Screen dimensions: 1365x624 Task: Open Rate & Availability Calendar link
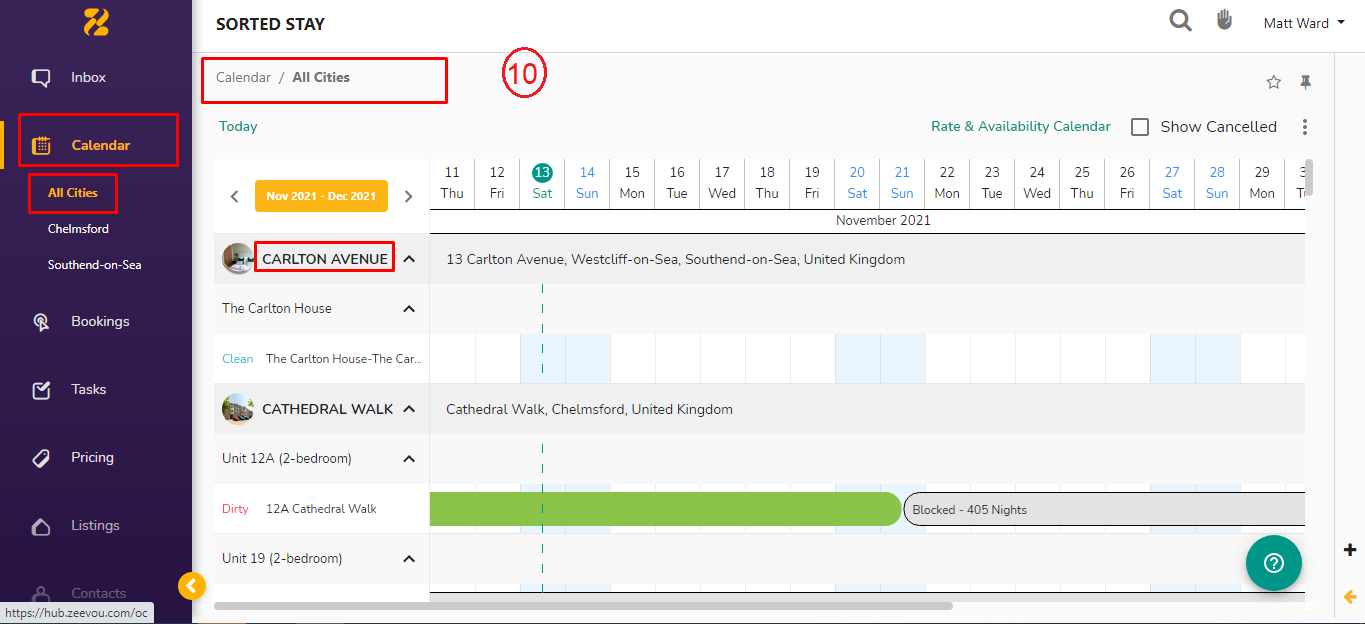[1021, 126]
